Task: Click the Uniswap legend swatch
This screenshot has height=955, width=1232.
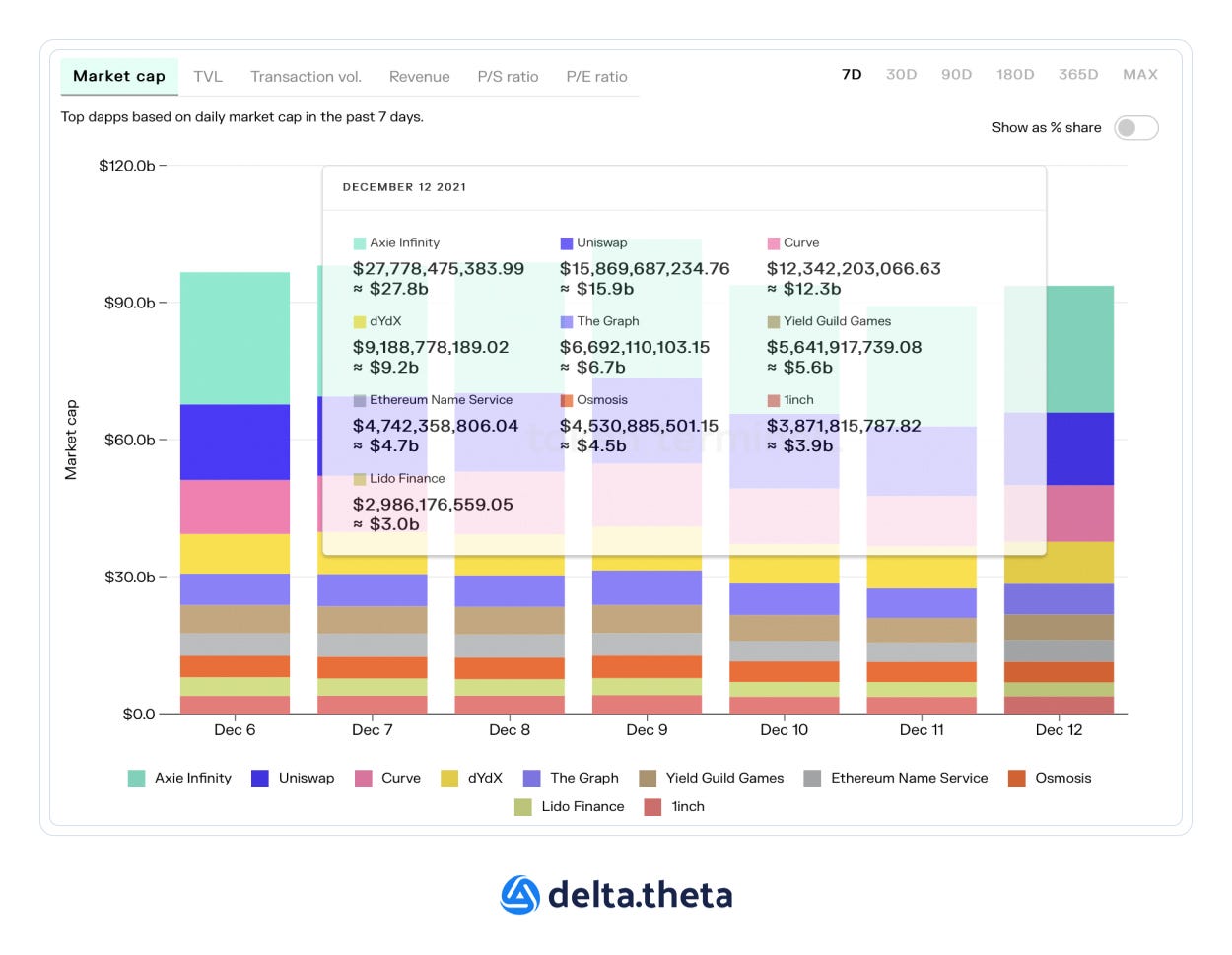Action: pos(260,779)
